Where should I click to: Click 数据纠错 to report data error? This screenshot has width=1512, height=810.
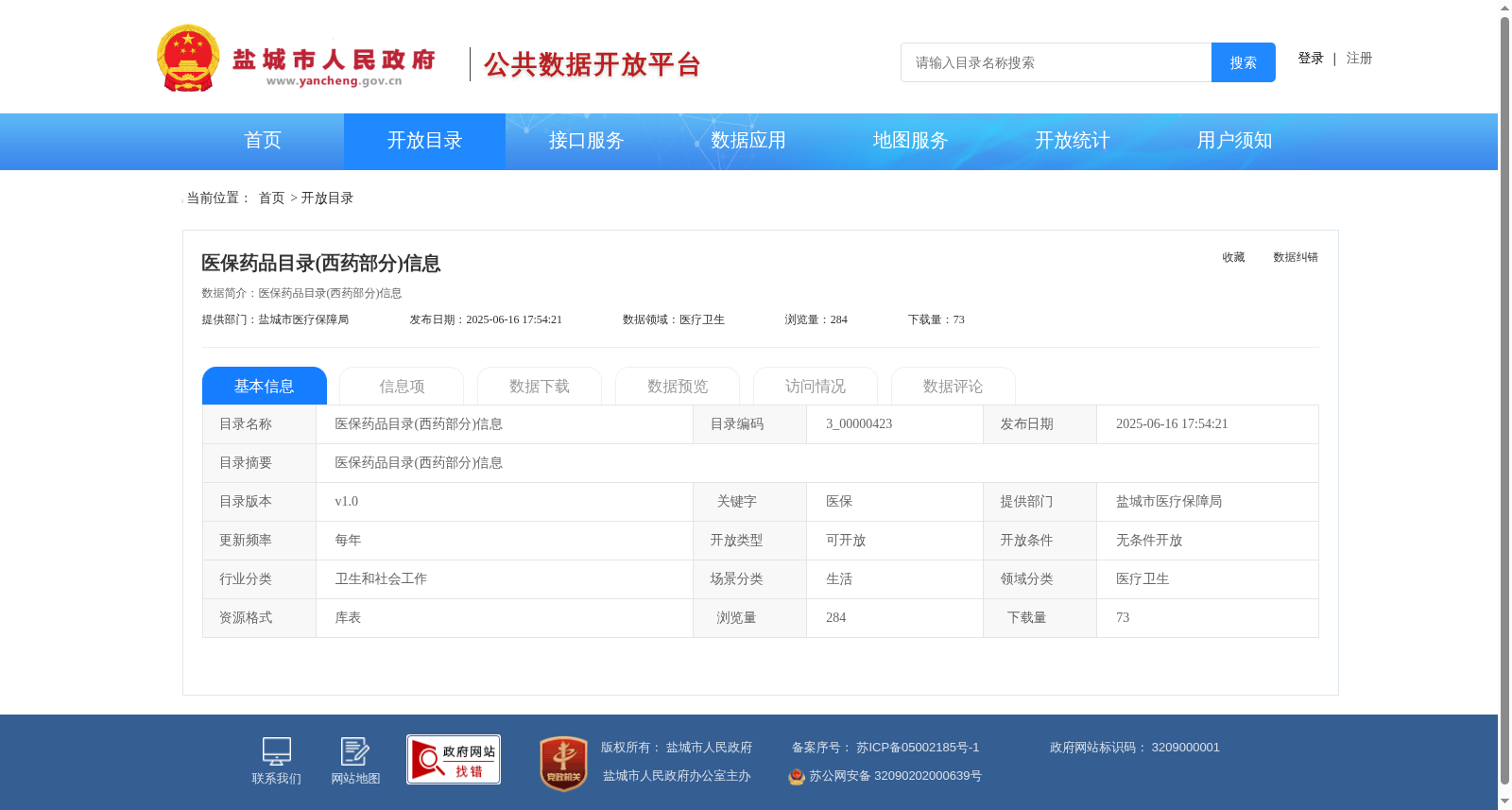[x=1296, y=257]
